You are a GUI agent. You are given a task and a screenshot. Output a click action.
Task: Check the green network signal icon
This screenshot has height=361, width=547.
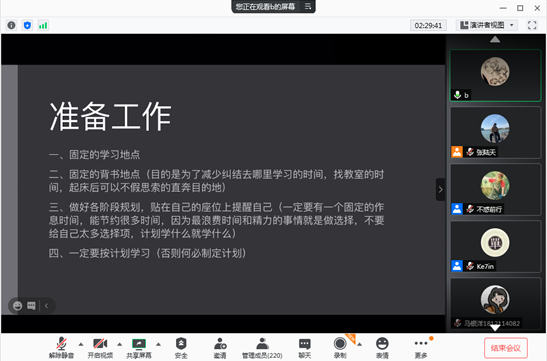point(43,25)
